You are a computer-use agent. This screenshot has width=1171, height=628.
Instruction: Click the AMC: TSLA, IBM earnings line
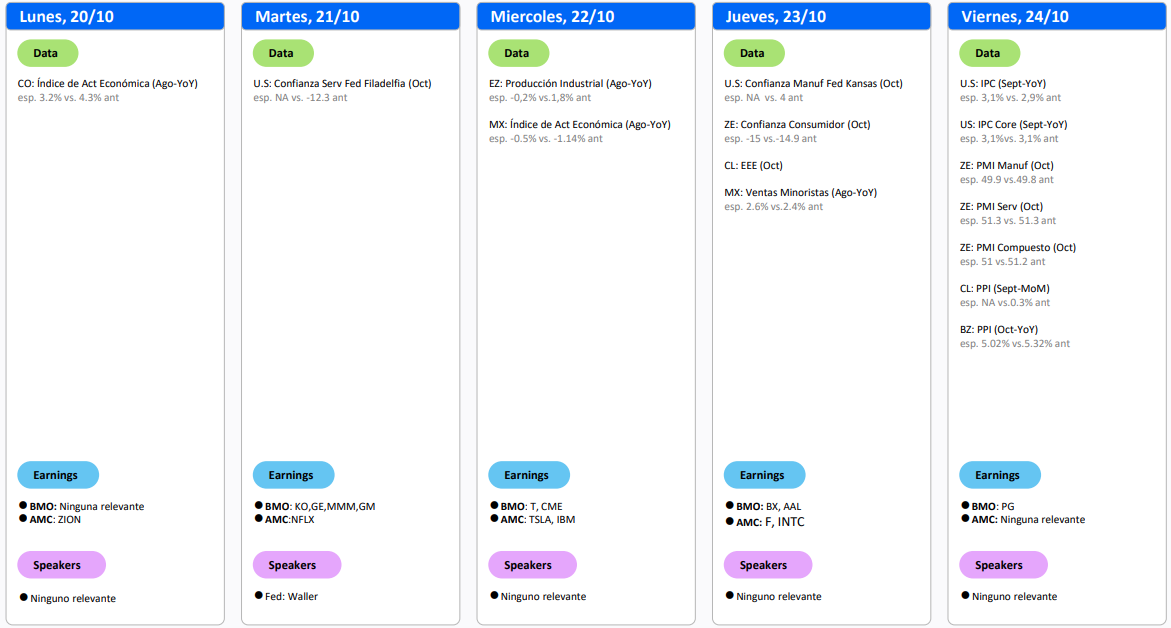(537, 519)
